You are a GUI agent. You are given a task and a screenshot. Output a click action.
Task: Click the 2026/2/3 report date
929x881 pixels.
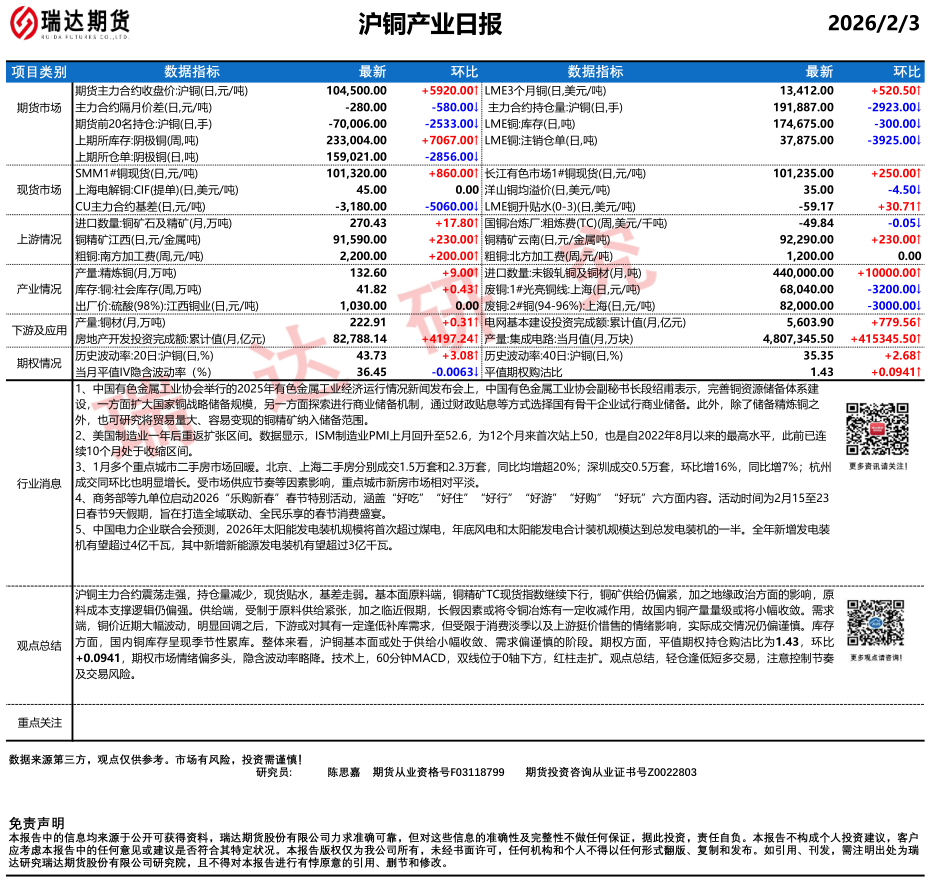pyautogui.click(x=873, y=25)
